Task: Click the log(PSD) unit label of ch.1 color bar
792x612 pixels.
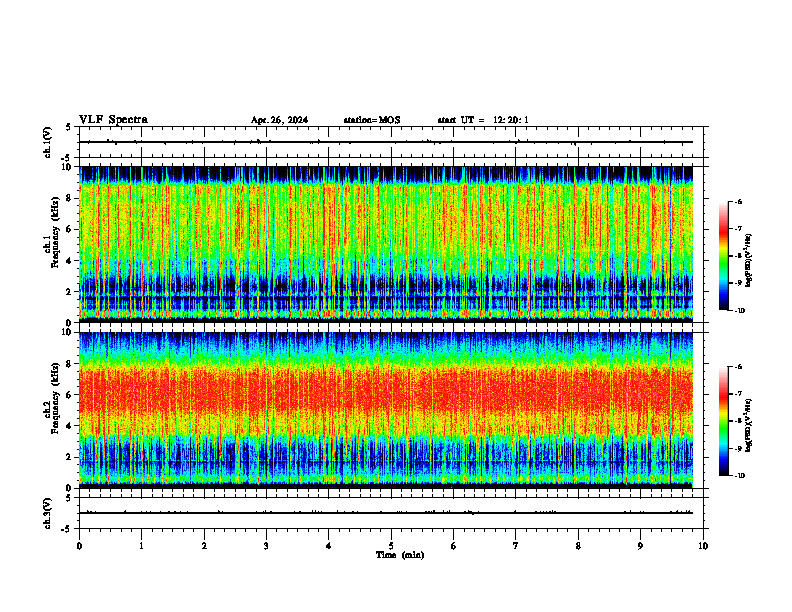Action: [x=749, y=261]
